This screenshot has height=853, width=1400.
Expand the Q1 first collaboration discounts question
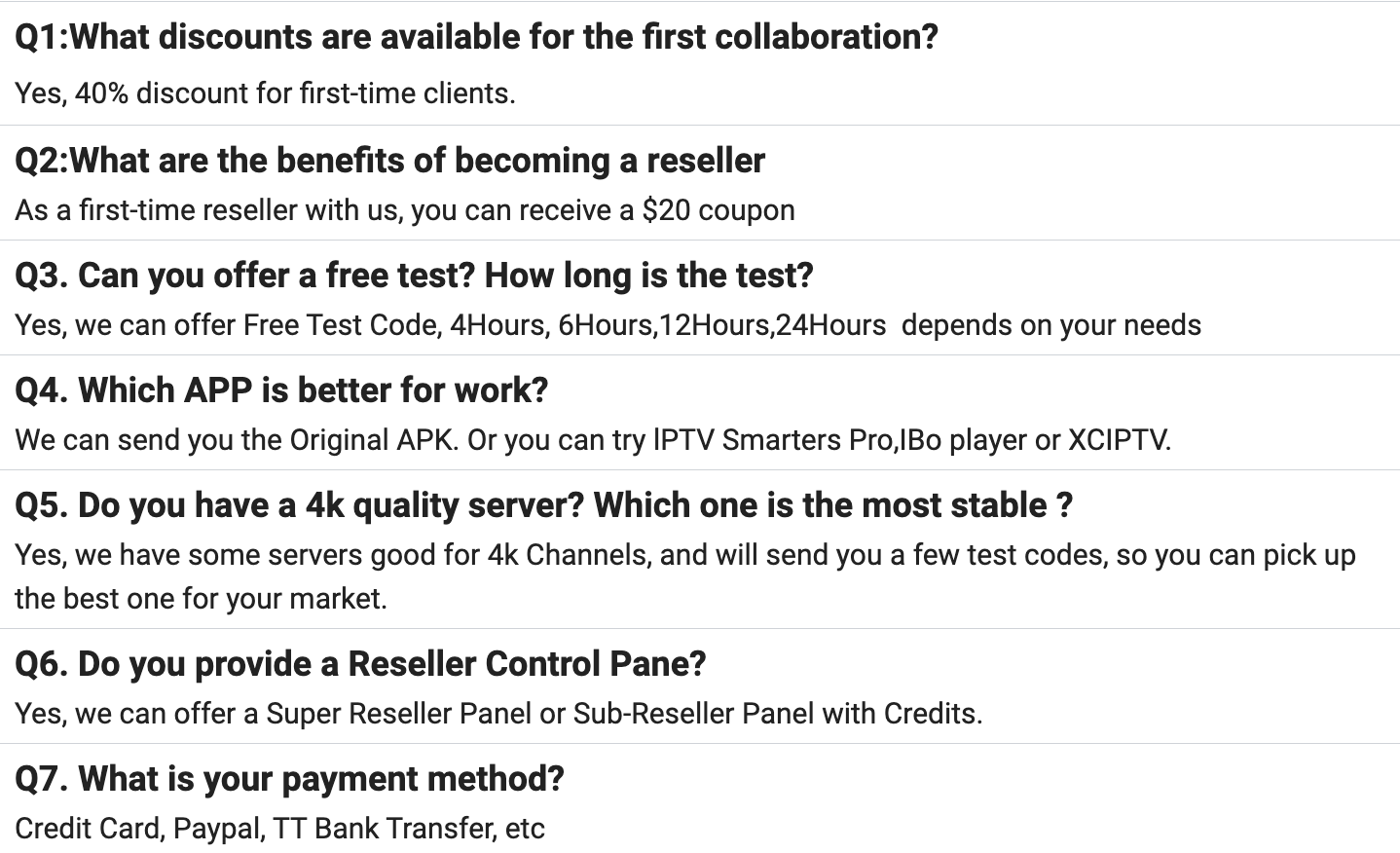click(x=476, y=37)
